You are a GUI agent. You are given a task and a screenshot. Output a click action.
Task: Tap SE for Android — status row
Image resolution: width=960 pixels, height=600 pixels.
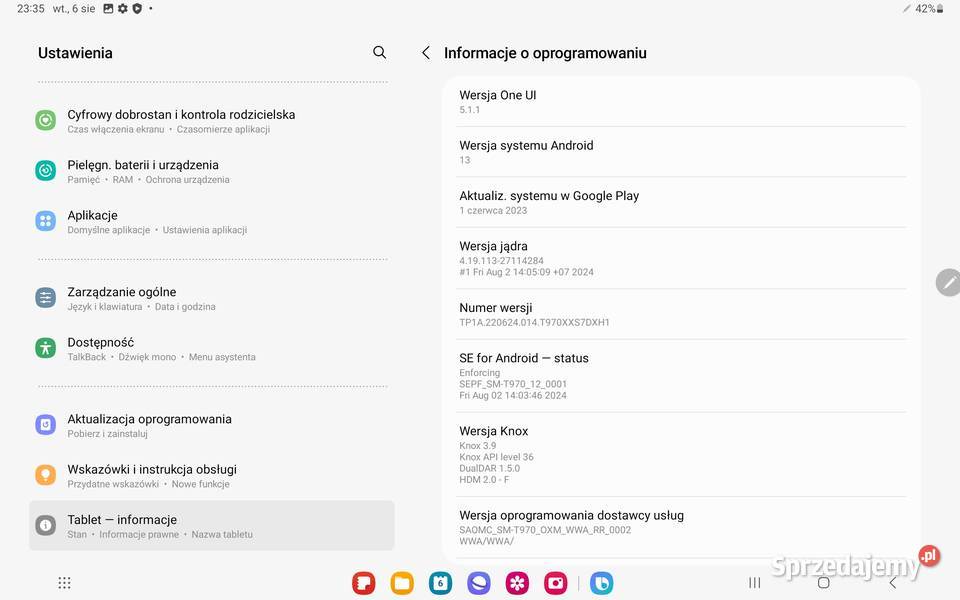tap(681, 376)
